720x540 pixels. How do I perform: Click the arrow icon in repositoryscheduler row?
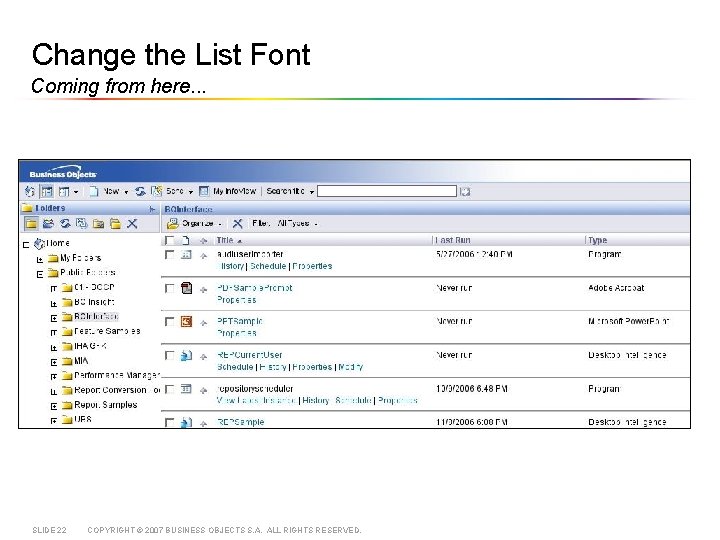tap(203, 390)
